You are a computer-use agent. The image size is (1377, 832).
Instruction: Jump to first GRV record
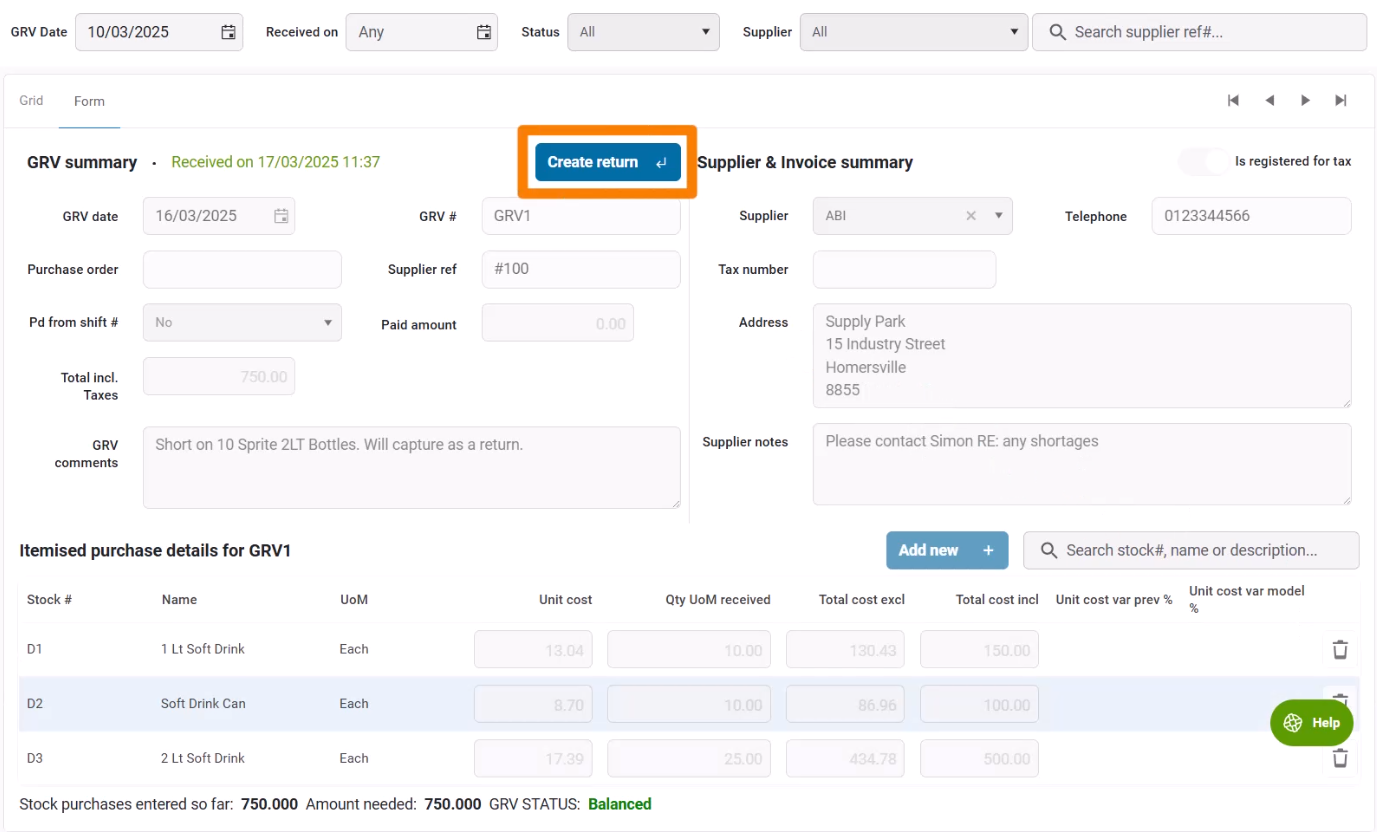pos(1234,100)
